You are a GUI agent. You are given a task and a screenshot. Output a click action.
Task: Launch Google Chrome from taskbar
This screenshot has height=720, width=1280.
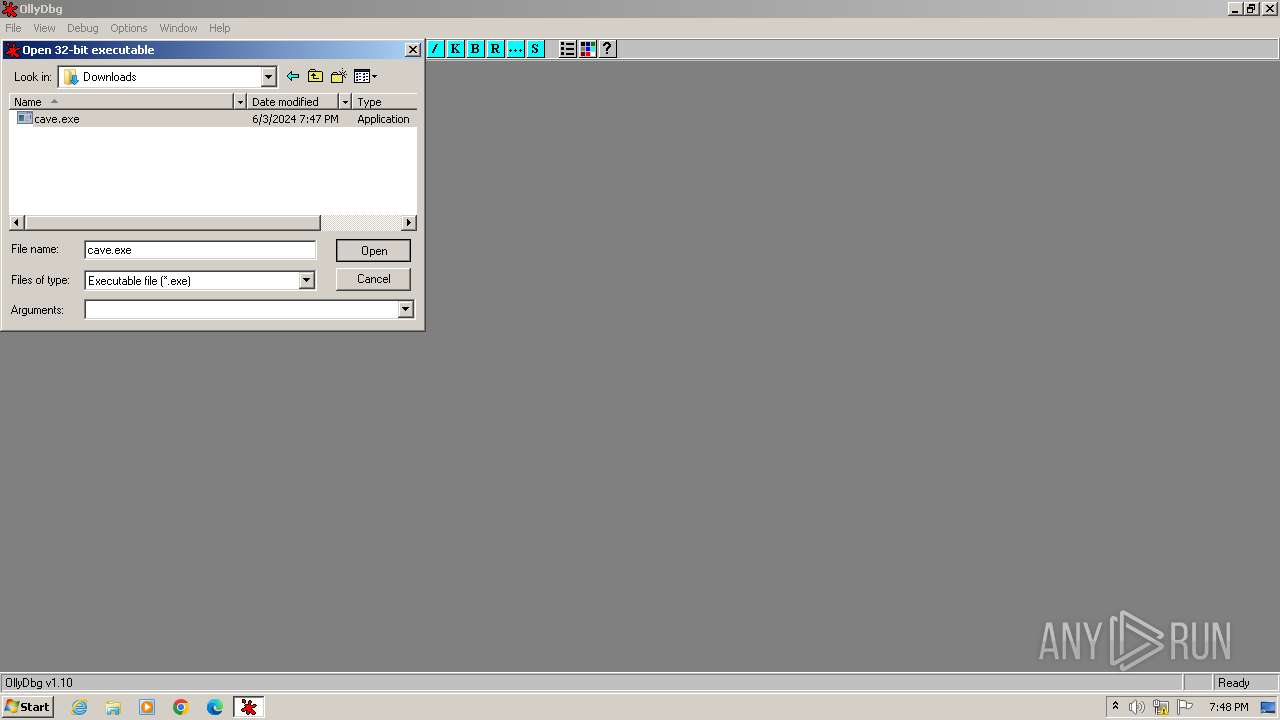pos(181,707)
